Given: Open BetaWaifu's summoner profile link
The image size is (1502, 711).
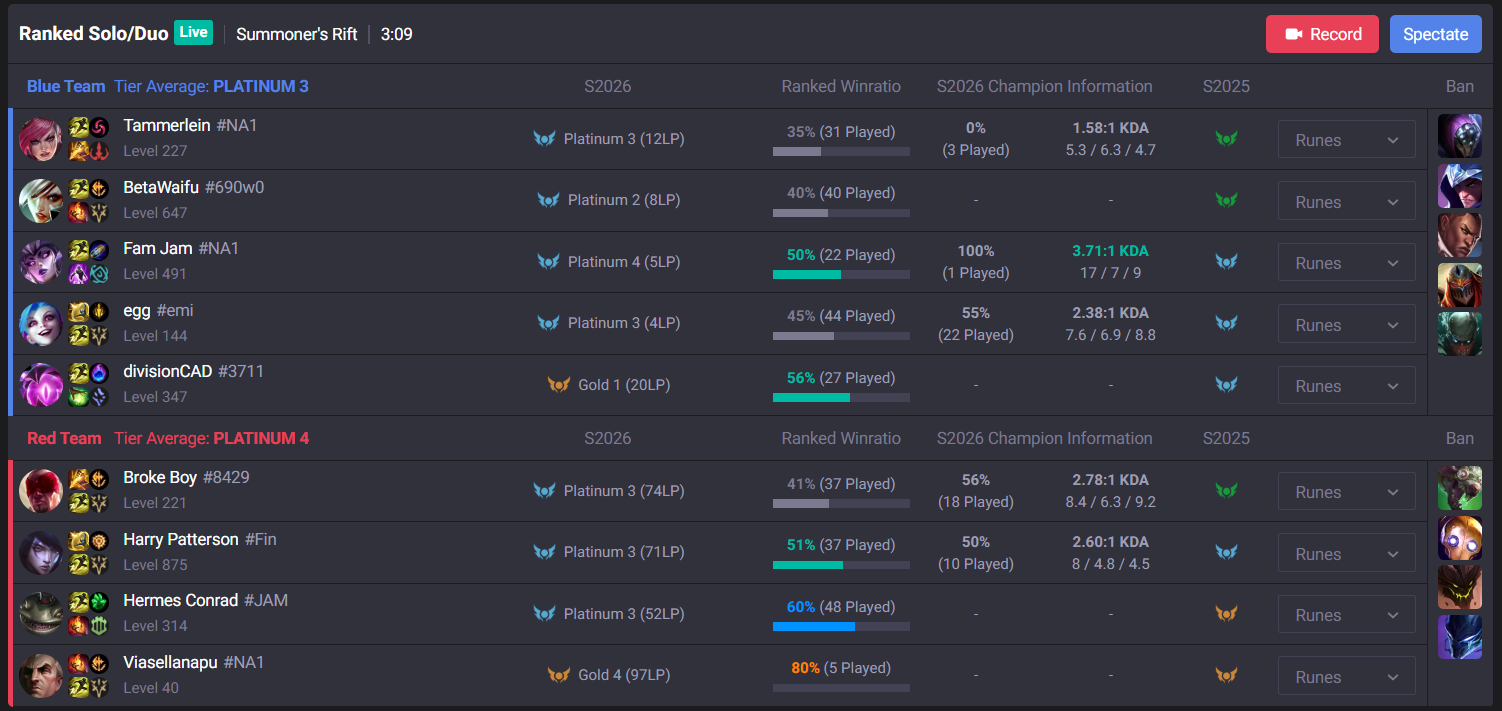Looking at the screenshot, I should tap(161, 187).
